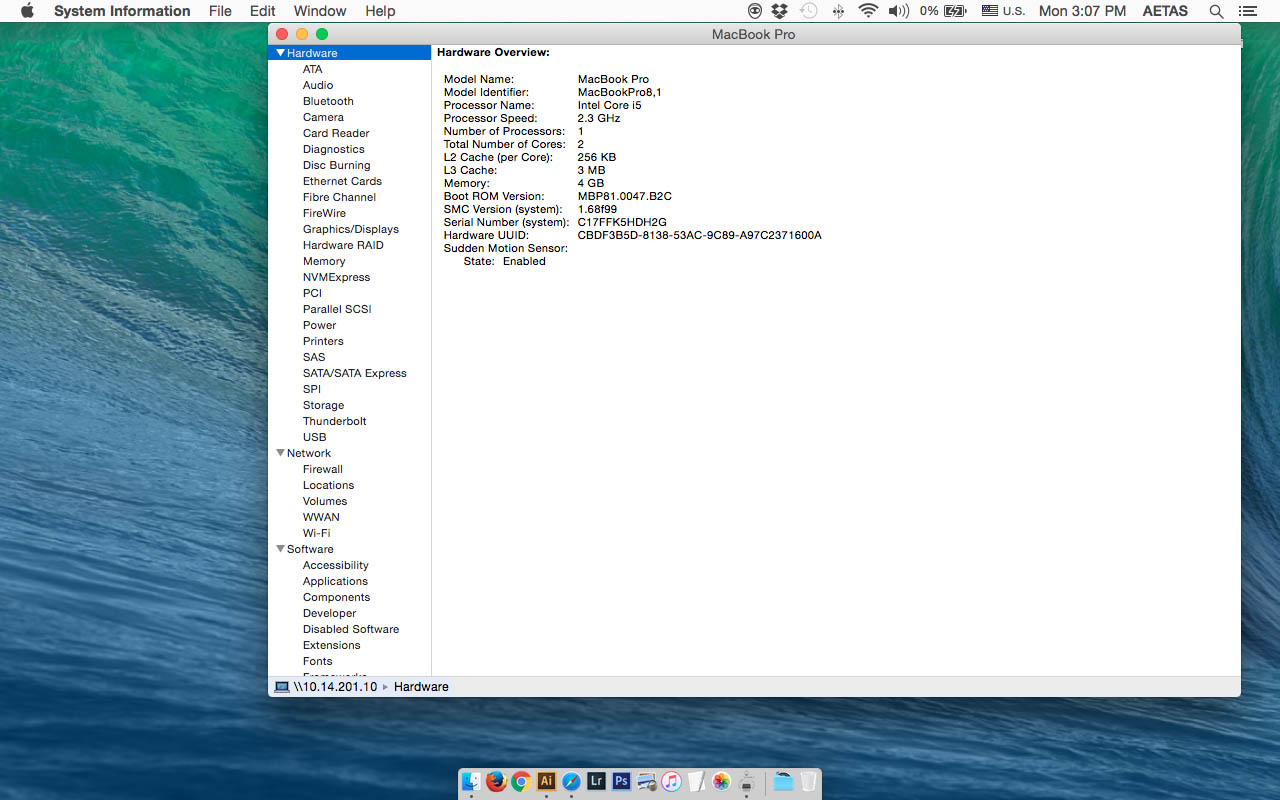The image size is (1280, 800).
Task: Click the Mon 3:07 PM clock
Action: coord(1082,11)
